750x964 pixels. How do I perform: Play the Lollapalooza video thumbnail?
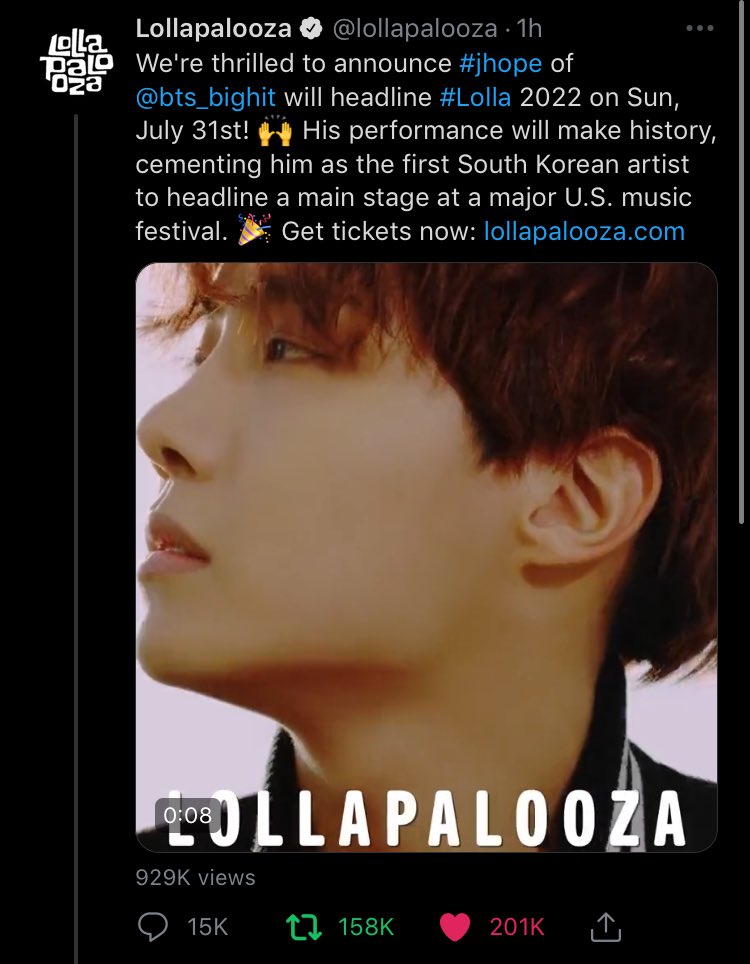(x=426, y=557)
